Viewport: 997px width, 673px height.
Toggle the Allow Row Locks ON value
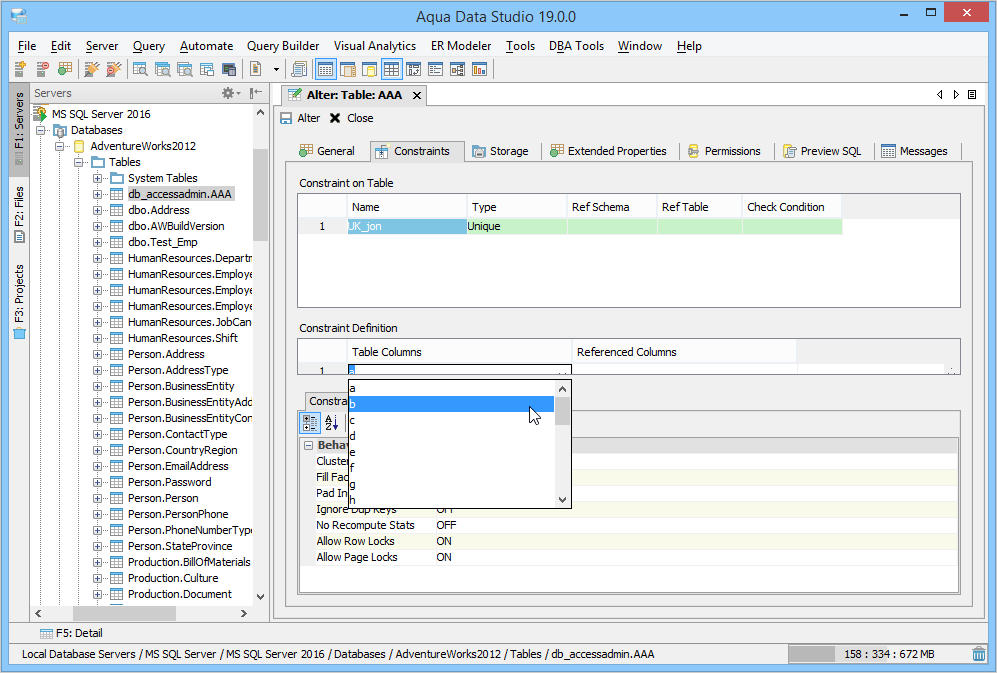click(x=444, y=541)
